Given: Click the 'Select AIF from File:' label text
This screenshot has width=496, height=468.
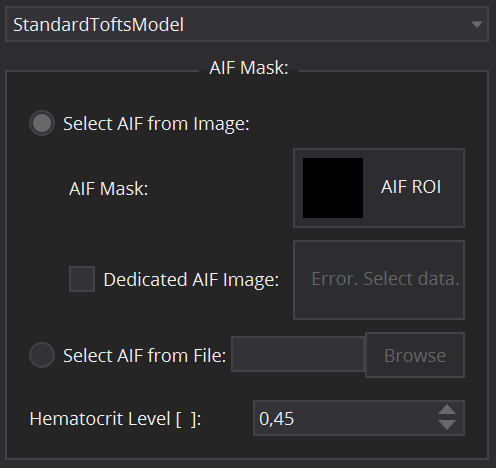Looking at the screenshot, I should tap(145, 356).
